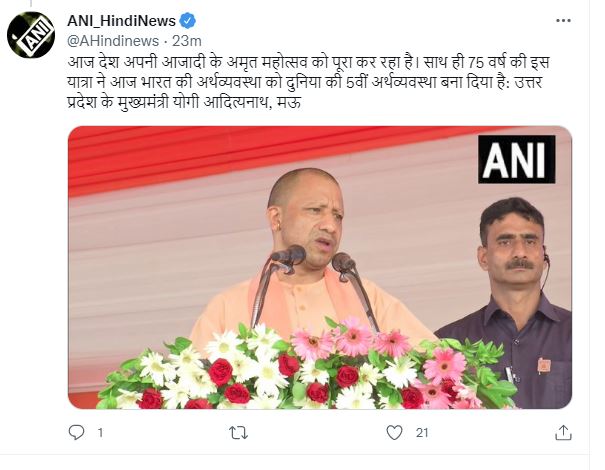
Task: Open the attached photo of speaker at podium
Action: tap(320, 267)
